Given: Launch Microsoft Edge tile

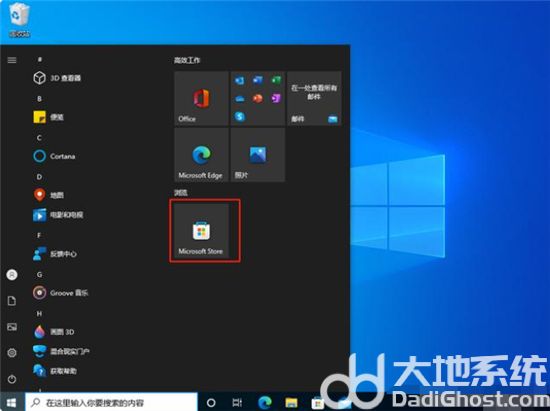Looking at the screenshot, I should [201, 155].
